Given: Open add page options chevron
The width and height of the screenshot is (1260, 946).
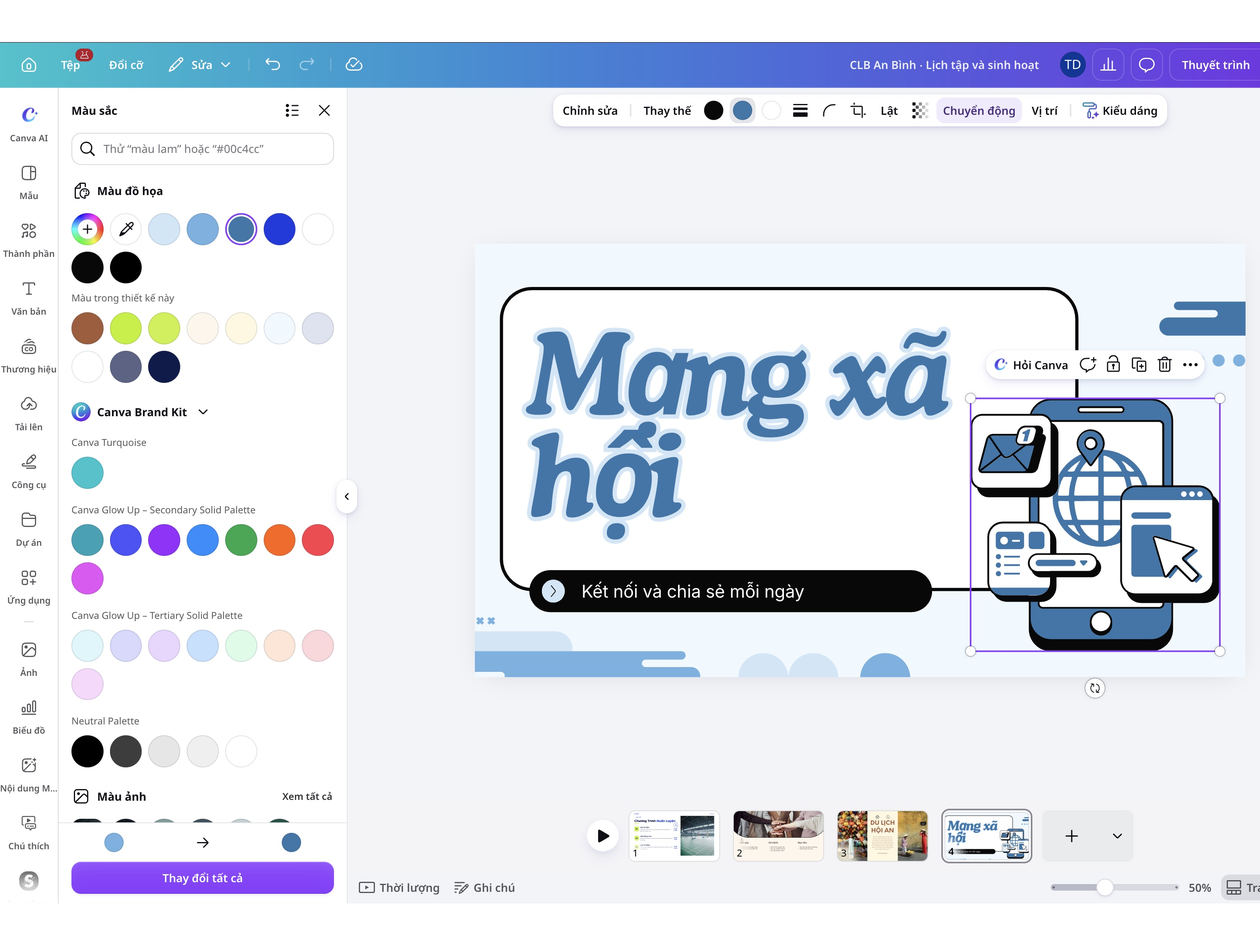Looking at the screenshot, I should click(1117, 836).
